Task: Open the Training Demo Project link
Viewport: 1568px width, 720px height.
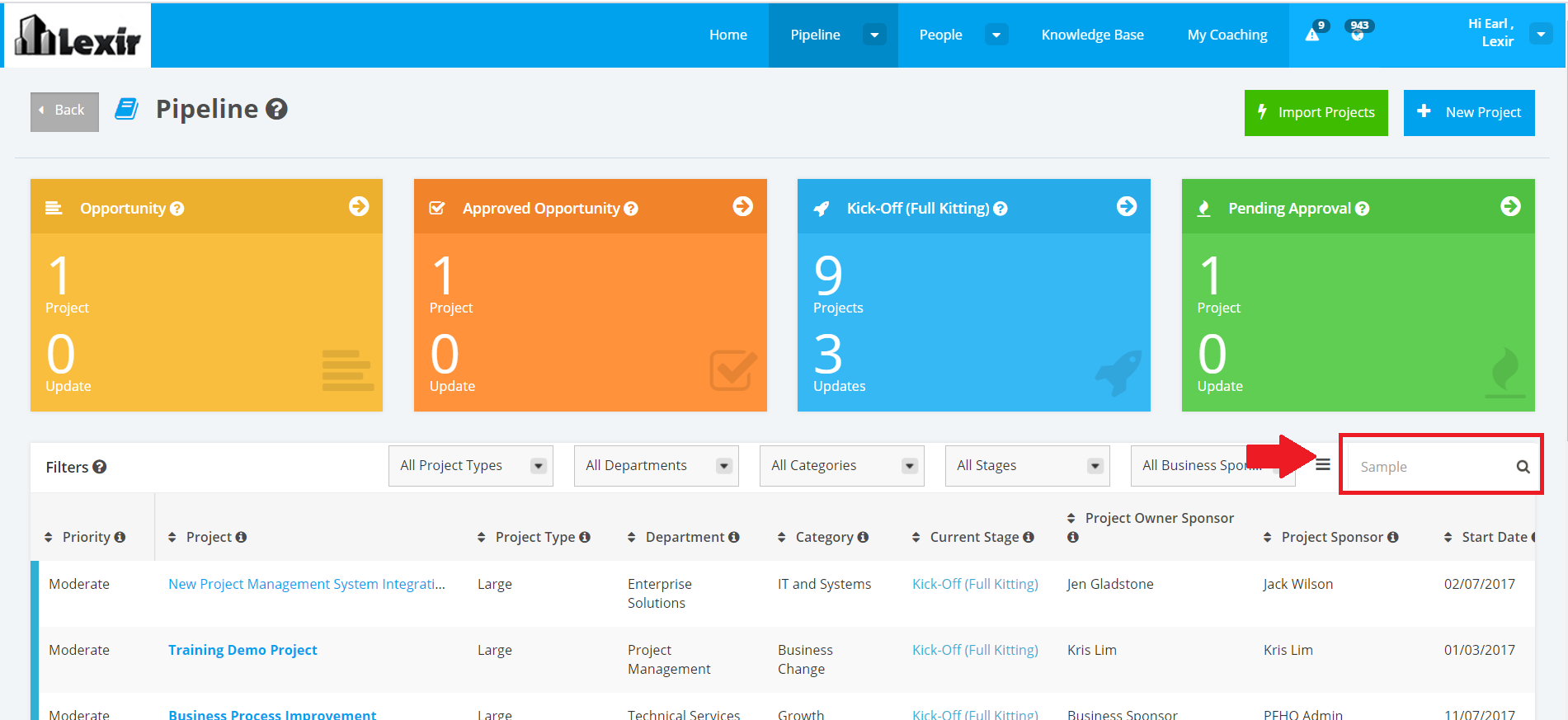Action: click(x=242, y=650)
